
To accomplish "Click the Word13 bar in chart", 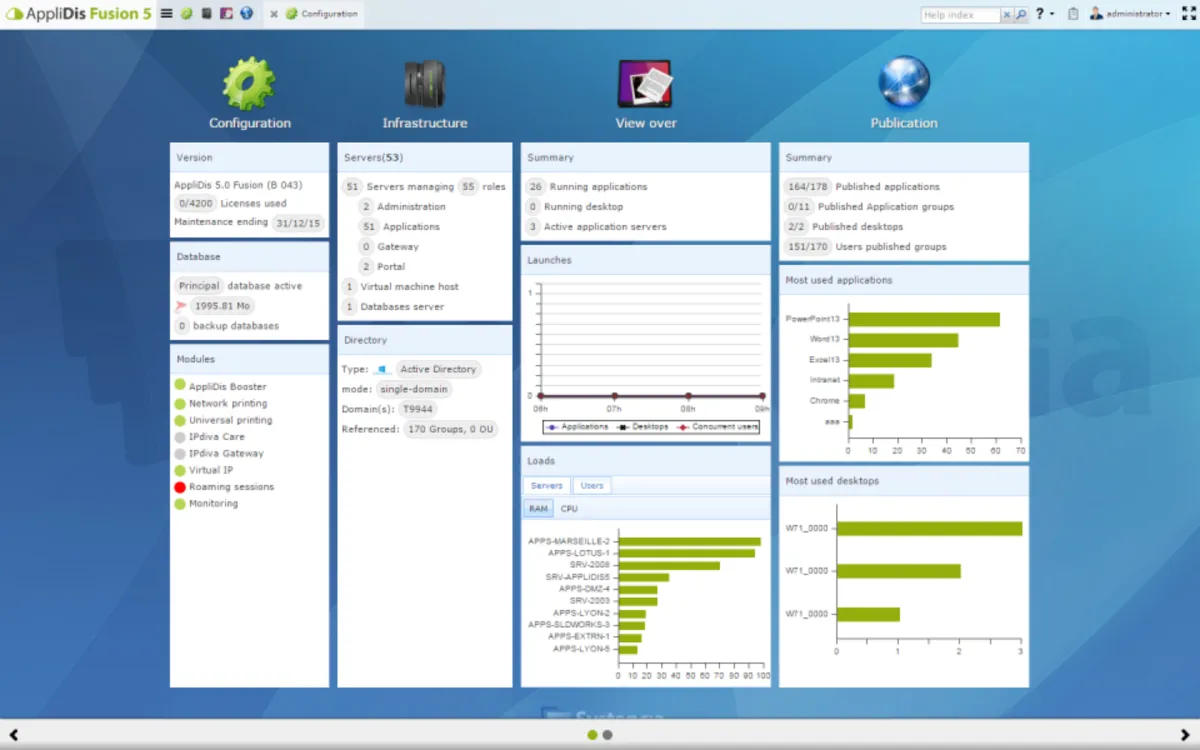I will (903, 340).
